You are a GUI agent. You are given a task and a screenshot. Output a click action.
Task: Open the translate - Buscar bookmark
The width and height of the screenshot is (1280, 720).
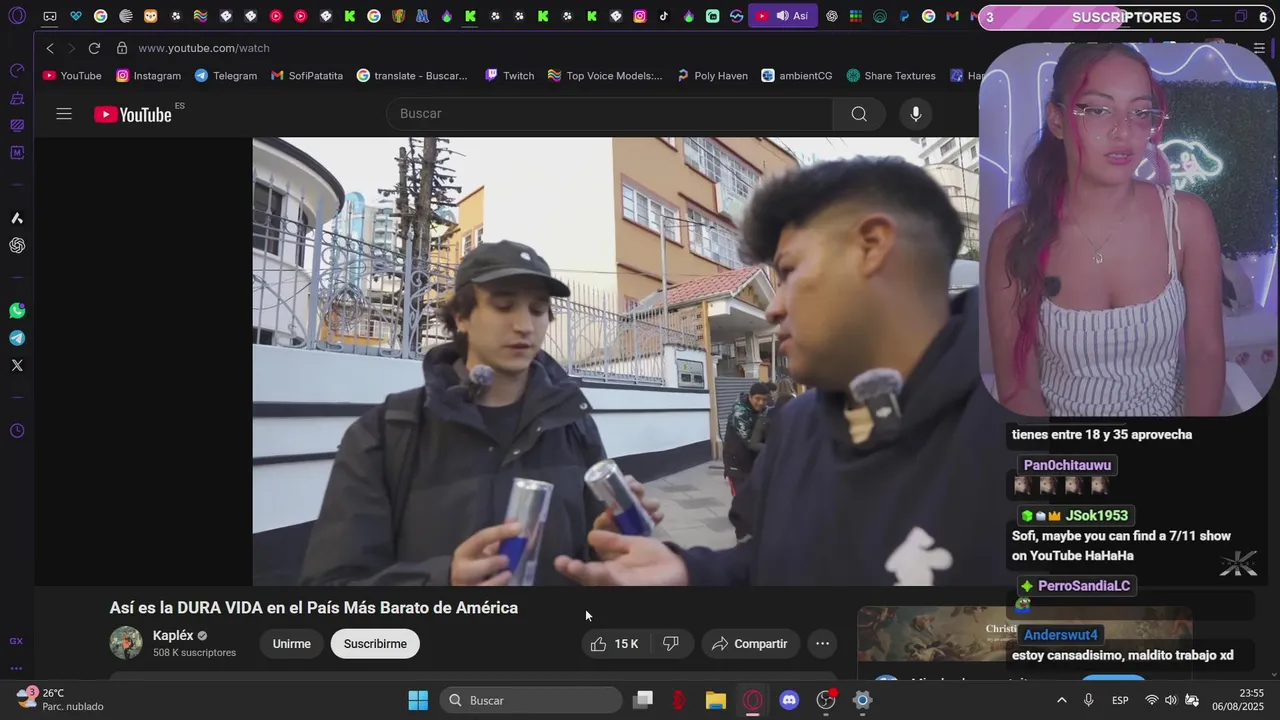[412, 76]
